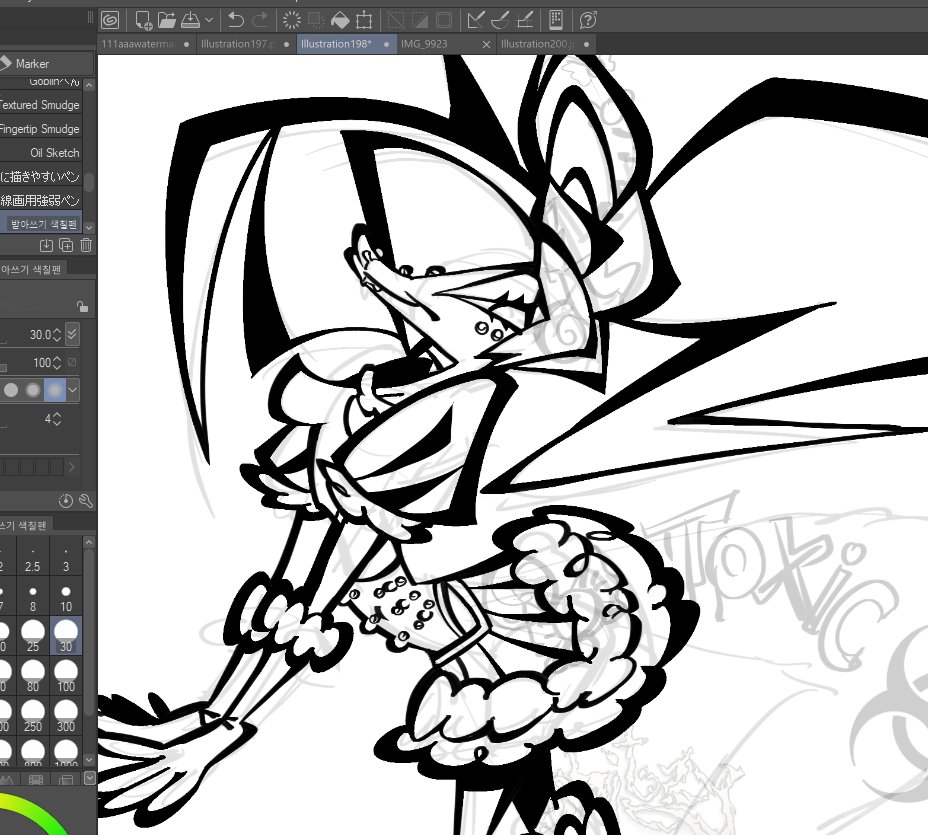Duplicate the current sub tool
Screen dimensions: 928x835
pyautogui.click(x=66, y=245)
